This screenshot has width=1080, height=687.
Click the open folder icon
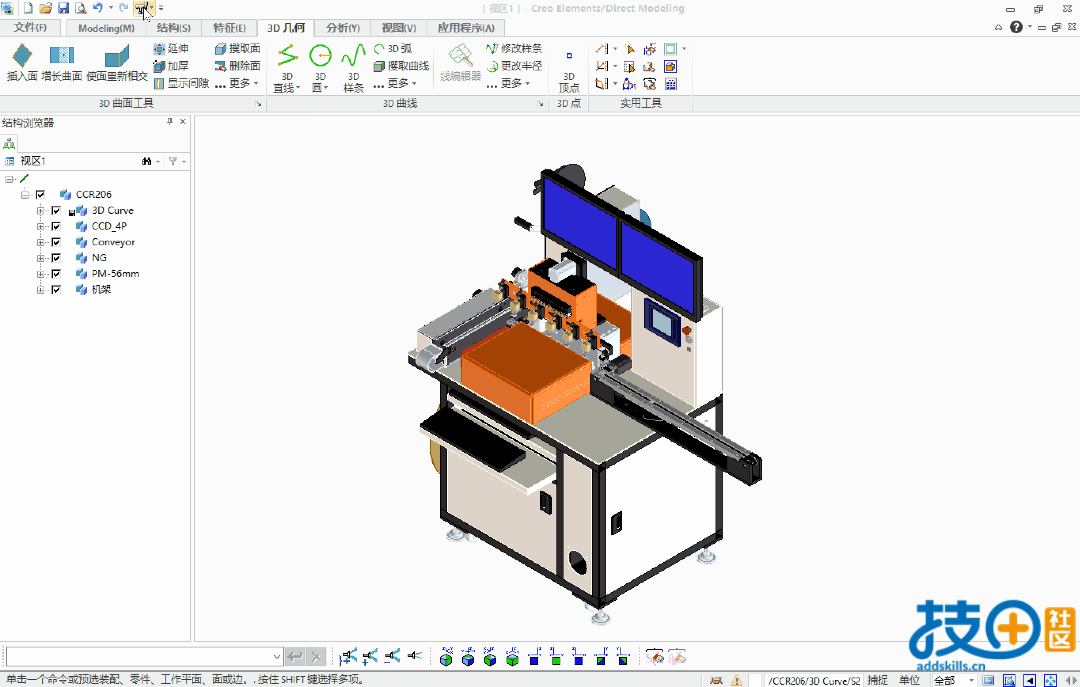click(x=45, y=8)
